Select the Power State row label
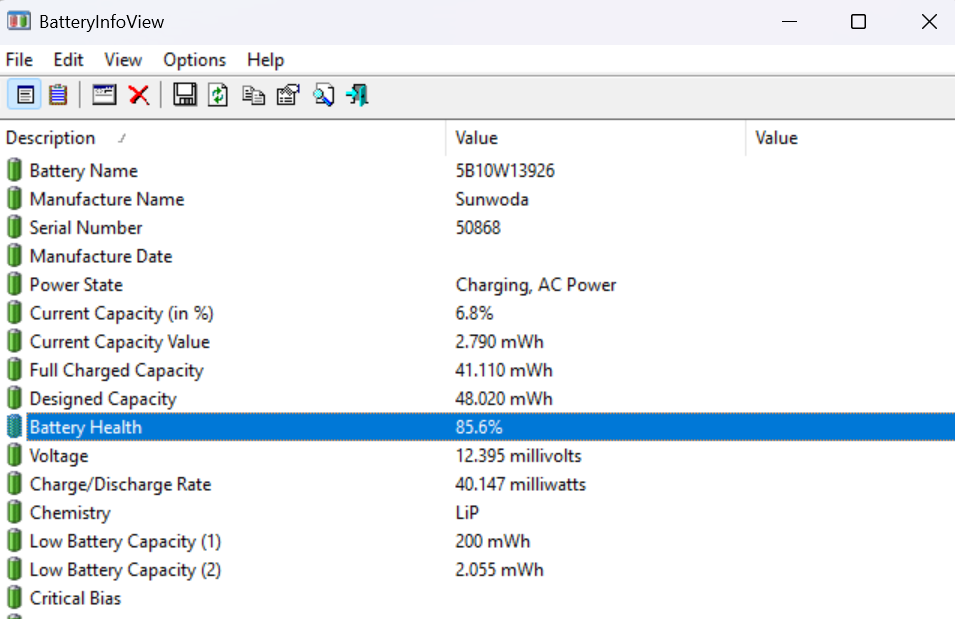The height and width of the screenshot is (619, 955). point(76,285)
